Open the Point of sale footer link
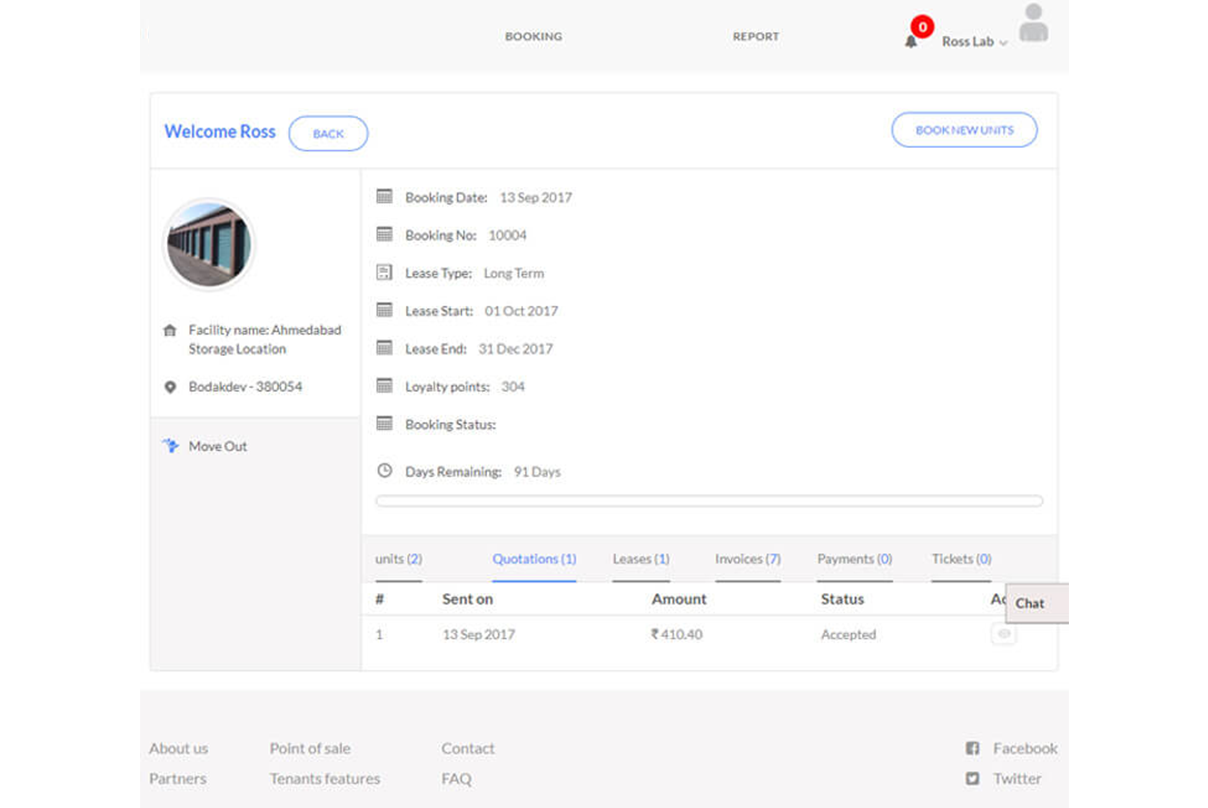Viewport: 1208px width, 808px height. pos(310,748)
